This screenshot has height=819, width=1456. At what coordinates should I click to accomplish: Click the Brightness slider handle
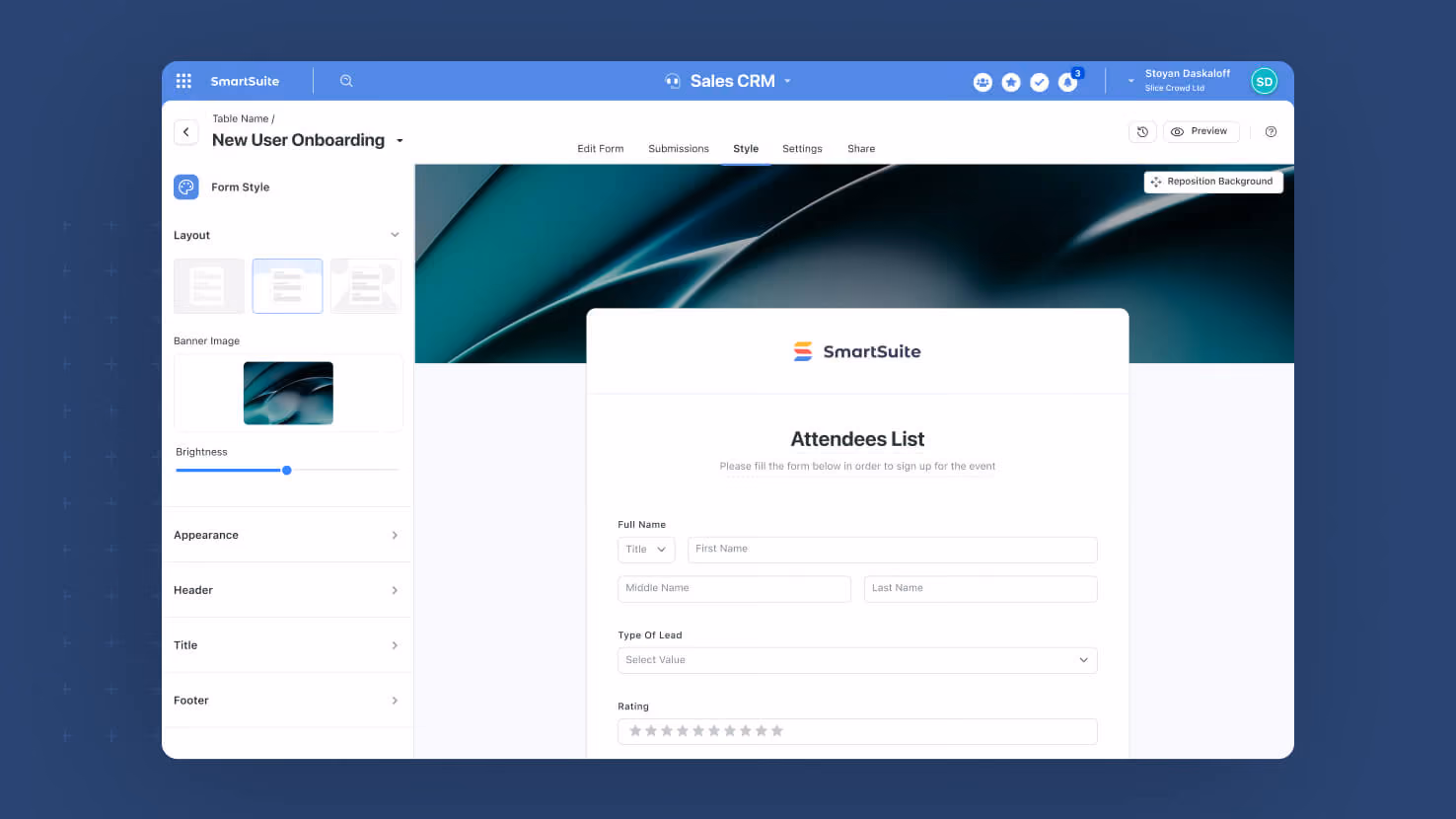[x=287, y=471]
